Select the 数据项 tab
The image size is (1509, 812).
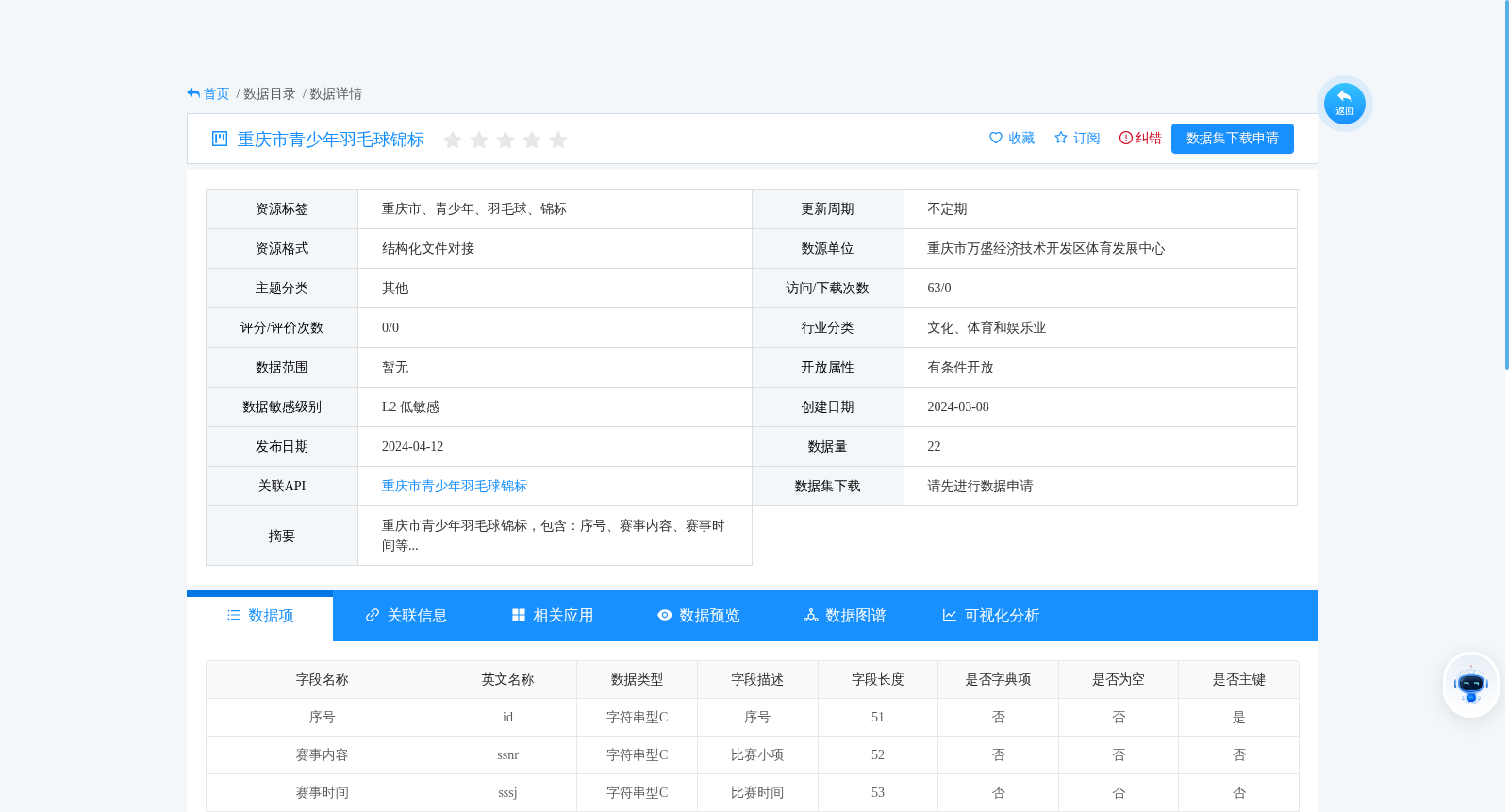tap(260, 616)
